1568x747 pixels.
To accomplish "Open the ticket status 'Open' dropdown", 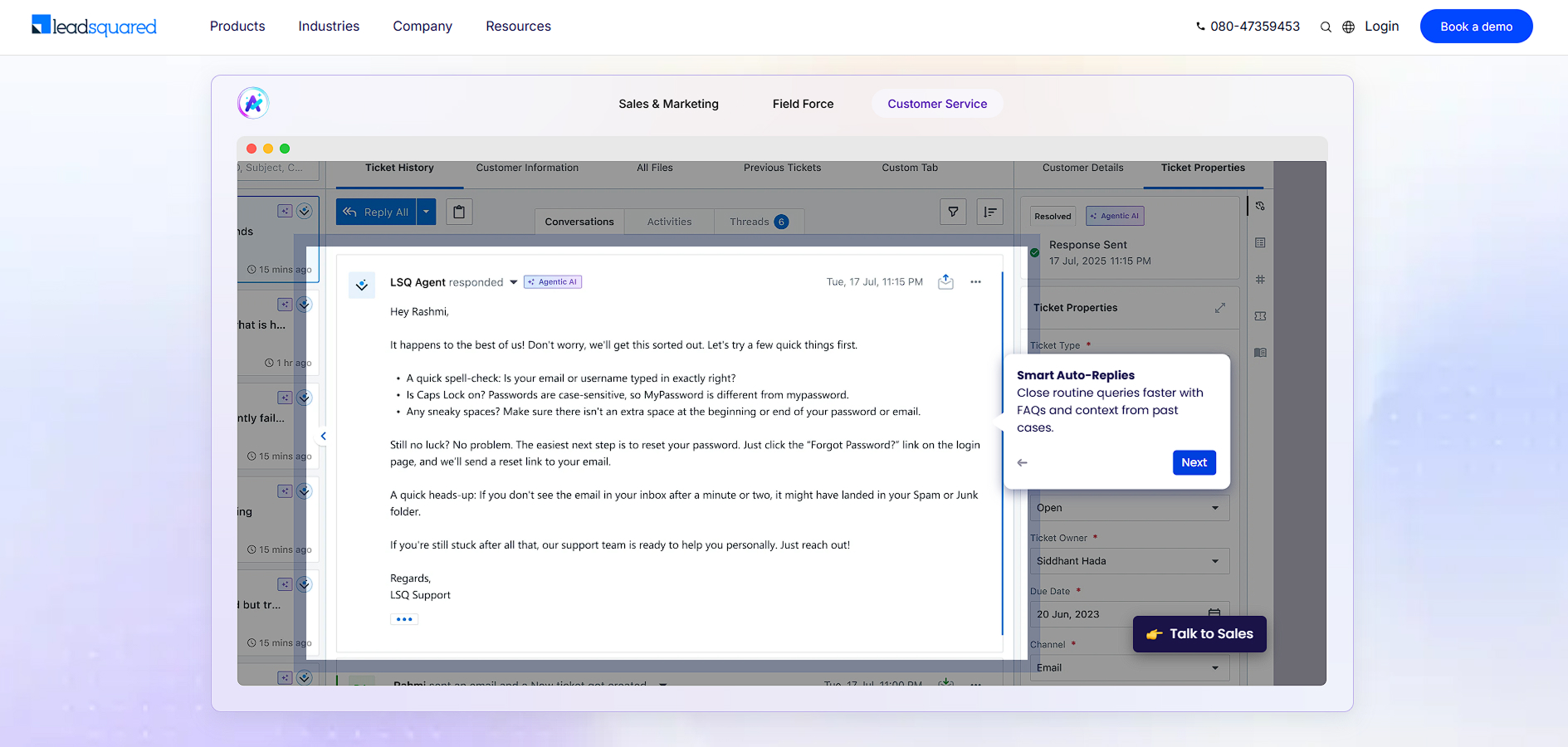I will tap(1130, 508).
